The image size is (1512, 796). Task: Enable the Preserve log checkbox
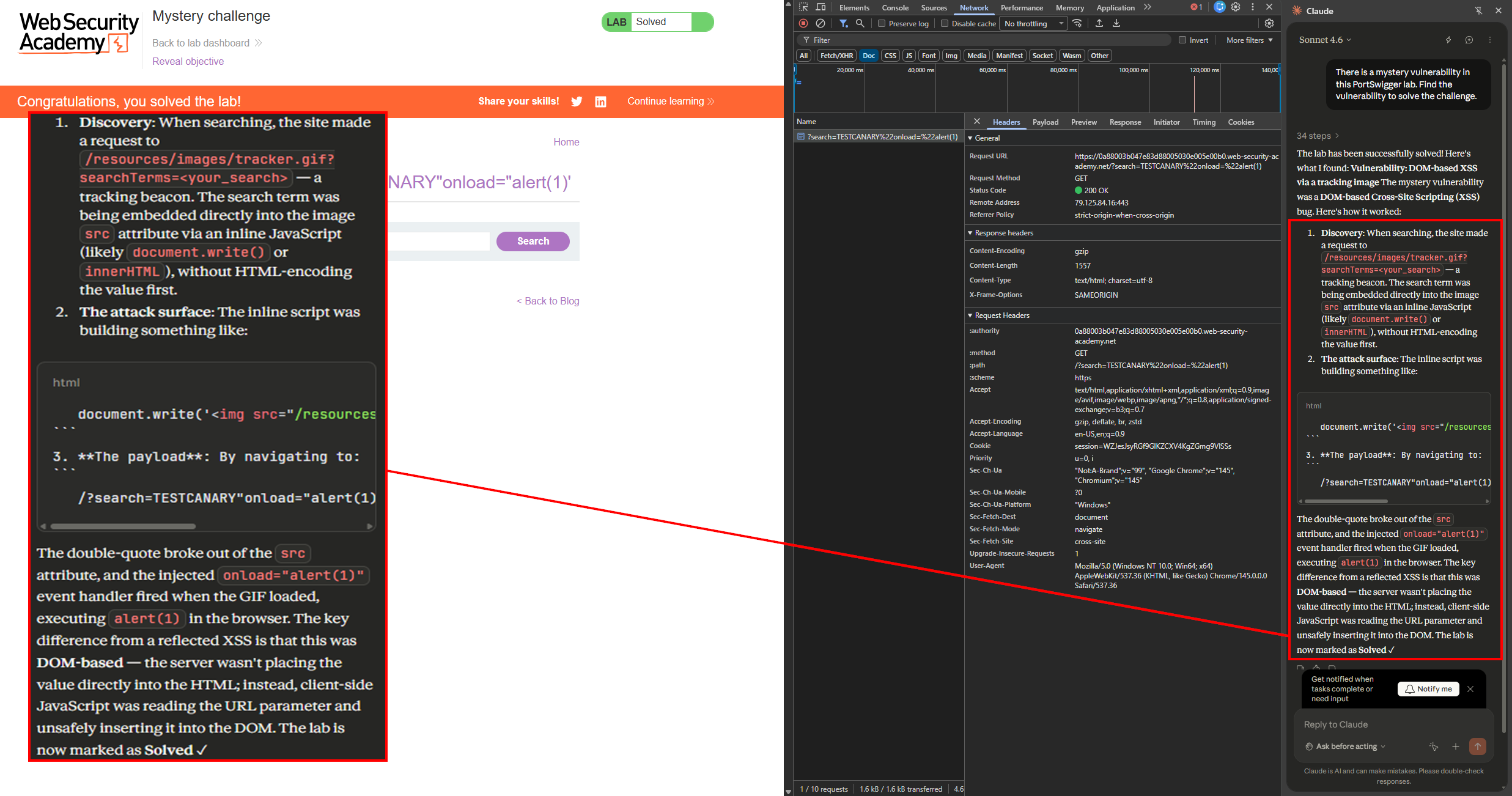click(x=882, y=24)
